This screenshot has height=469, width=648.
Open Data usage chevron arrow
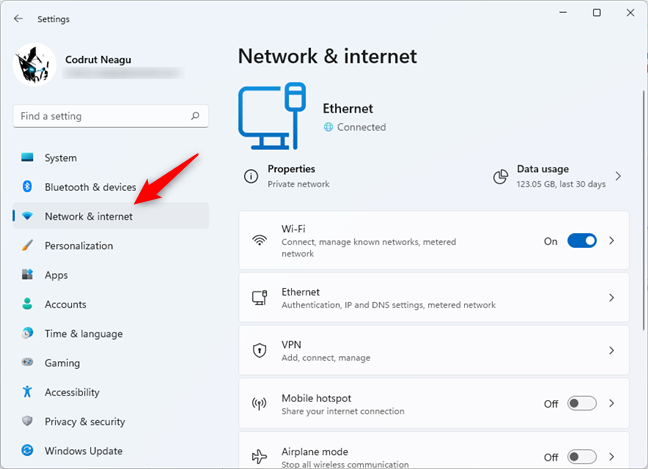click(x=618, y=176)
